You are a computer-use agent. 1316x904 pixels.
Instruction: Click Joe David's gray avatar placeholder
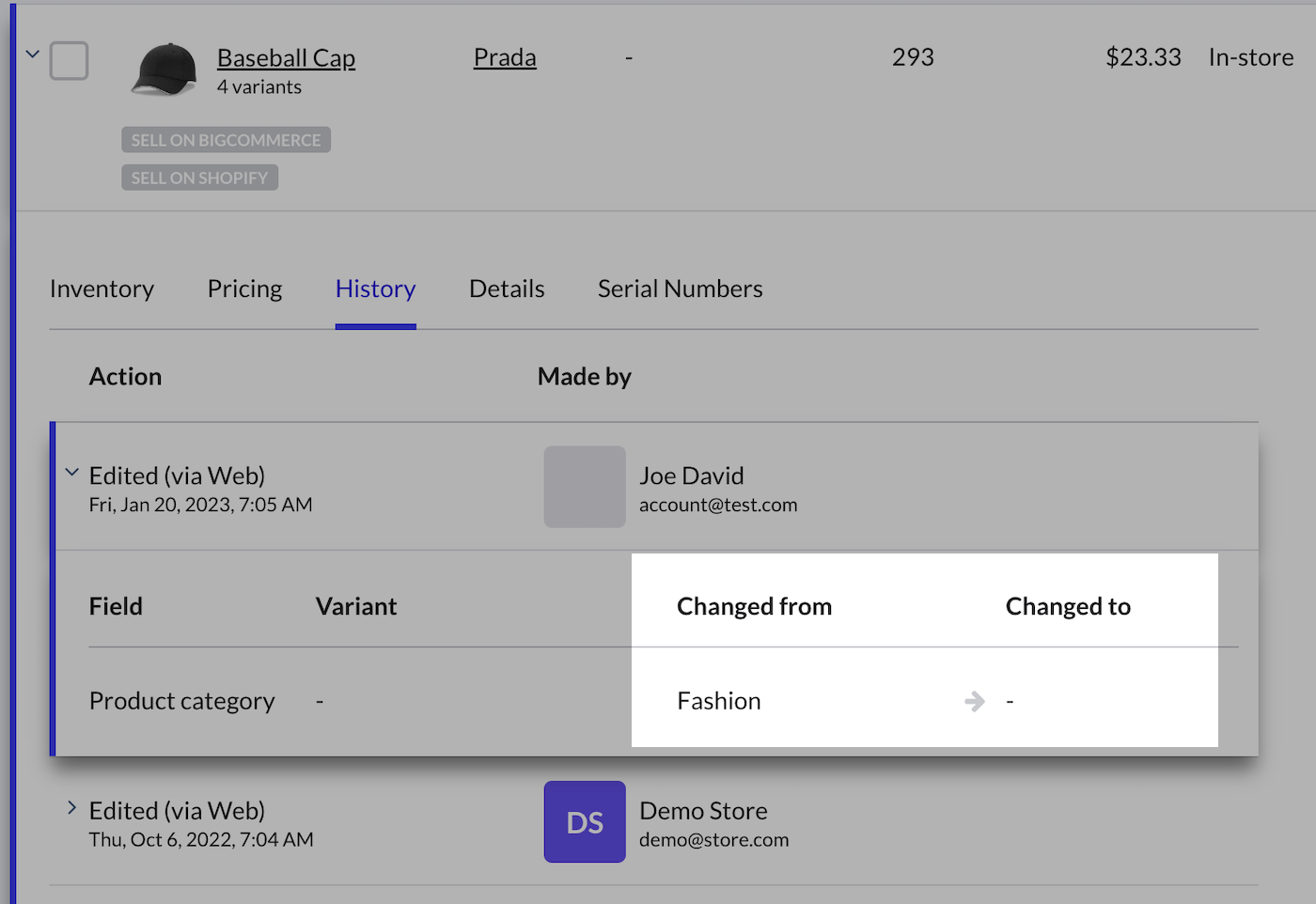pos(585,487)
